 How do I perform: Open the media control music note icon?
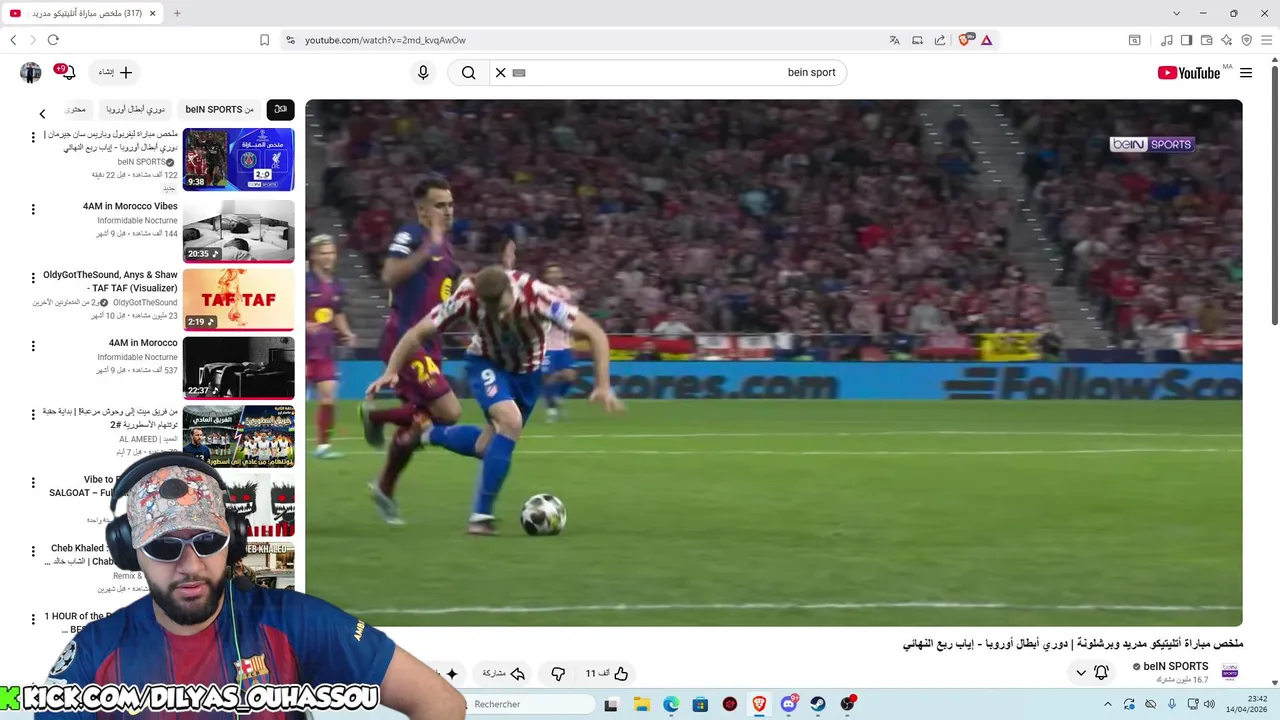(x=1166, y=40)
